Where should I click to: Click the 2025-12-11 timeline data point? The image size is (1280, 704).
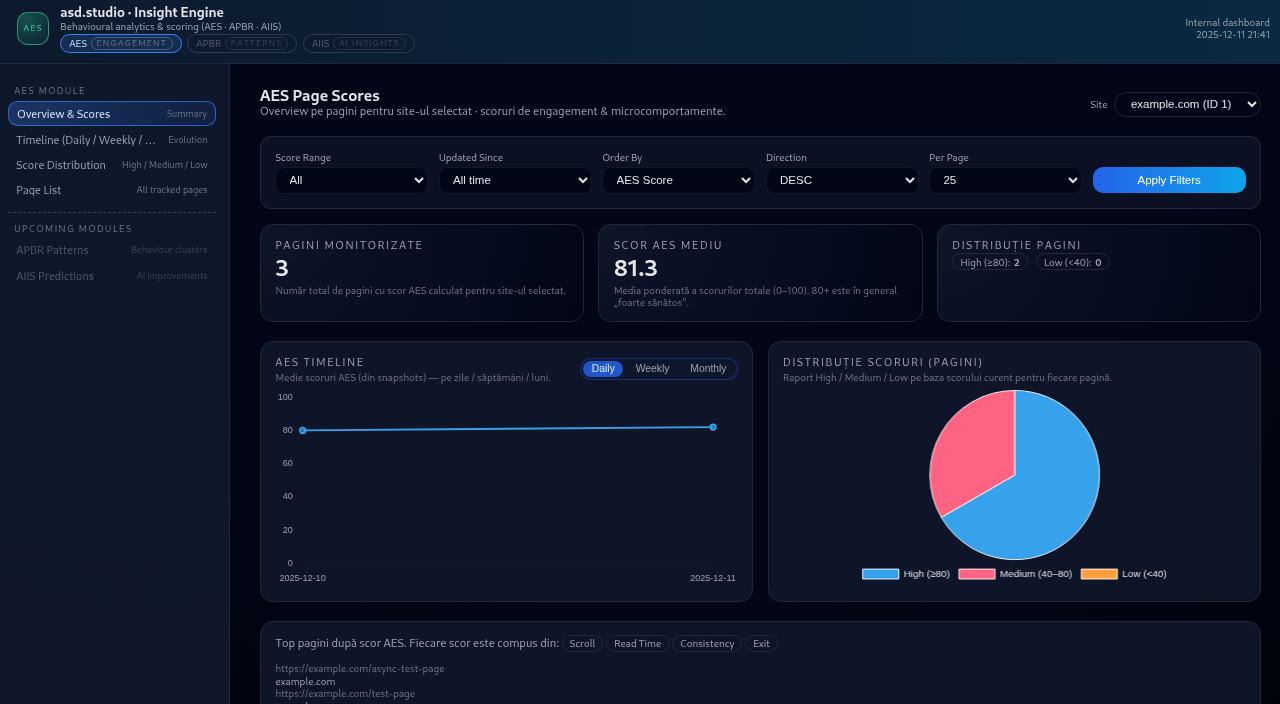[x=713, y=427]
